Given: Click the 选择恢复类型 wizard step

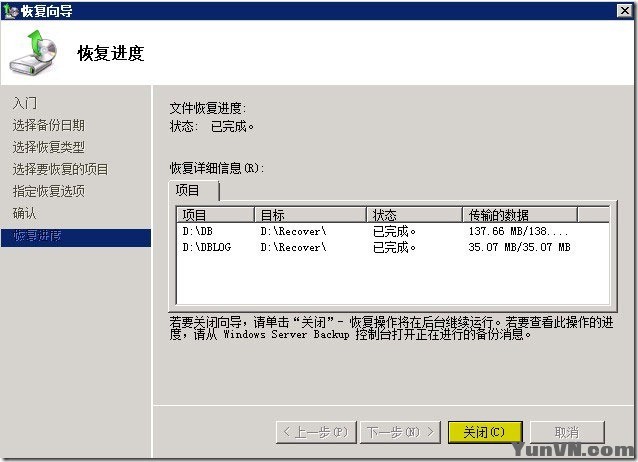Looking at the screenshot, I should pos(49,147).
